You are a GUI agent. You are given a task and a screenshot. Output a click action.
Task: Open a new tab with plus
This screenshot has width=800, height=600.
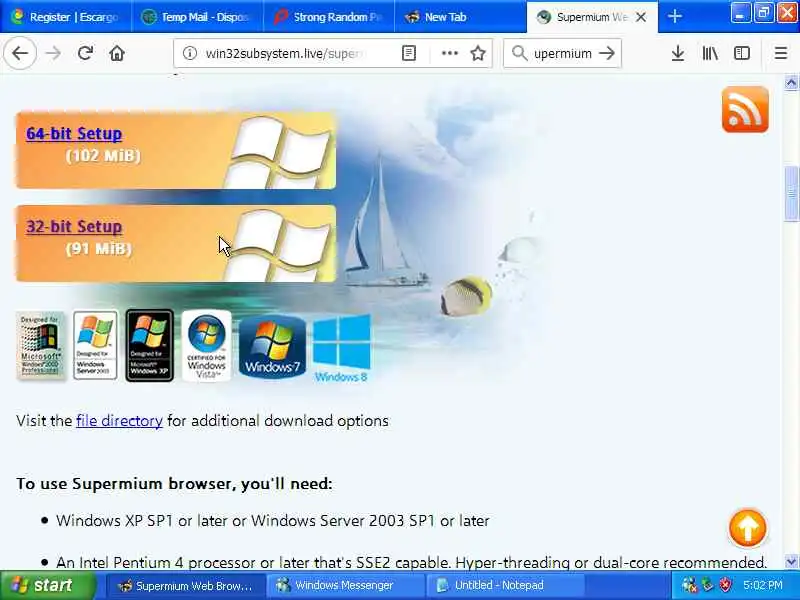coord(674,17)
